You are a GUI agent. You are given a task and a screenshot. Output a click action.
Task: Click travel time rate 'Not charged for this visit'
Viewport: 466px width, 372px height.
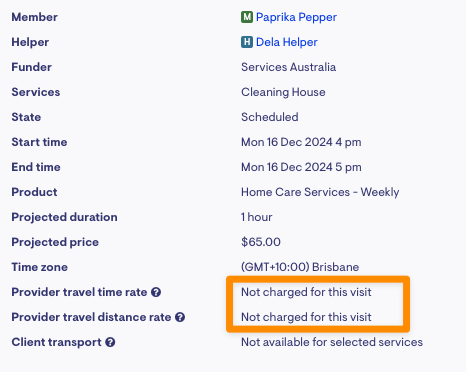coord(306,292)
